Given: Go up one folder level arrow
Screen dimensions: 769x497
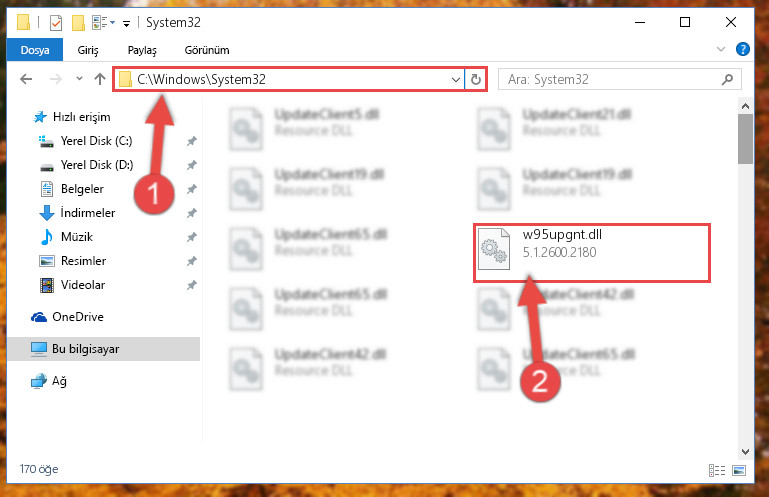Looking at the screenshot, I should [x=100, y=79].
